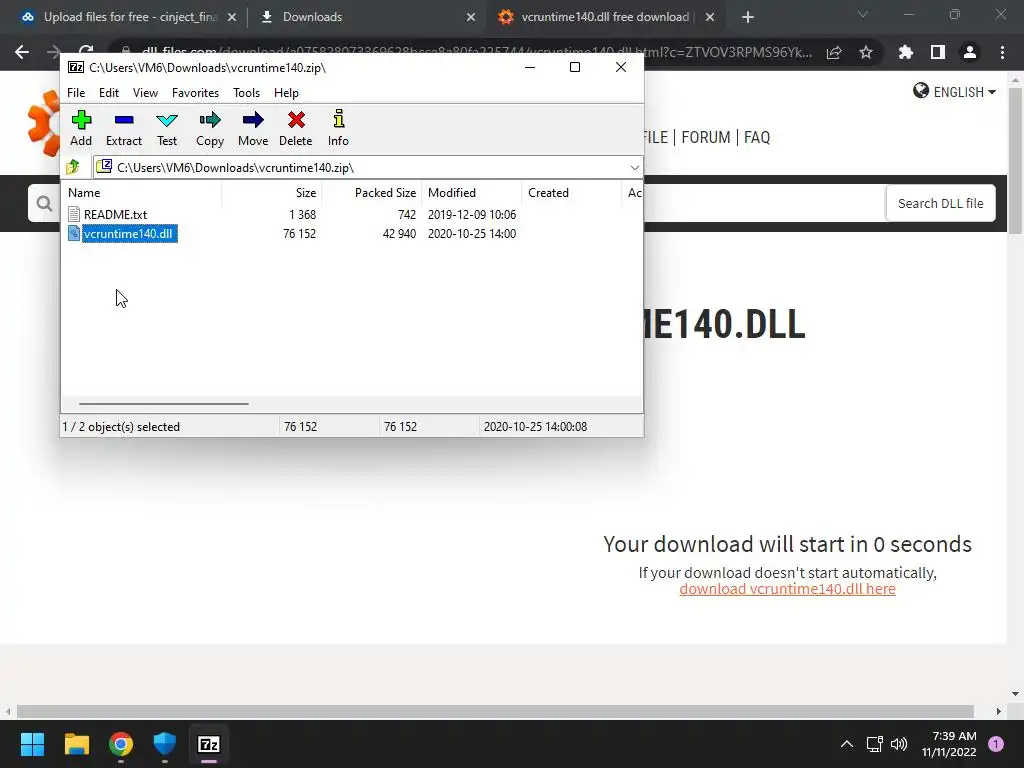Click the Chrome taskbar icon
Image resolution: width=1024 pixels, height=768 pixels.
pyautogui.click(x=121, y=744)
